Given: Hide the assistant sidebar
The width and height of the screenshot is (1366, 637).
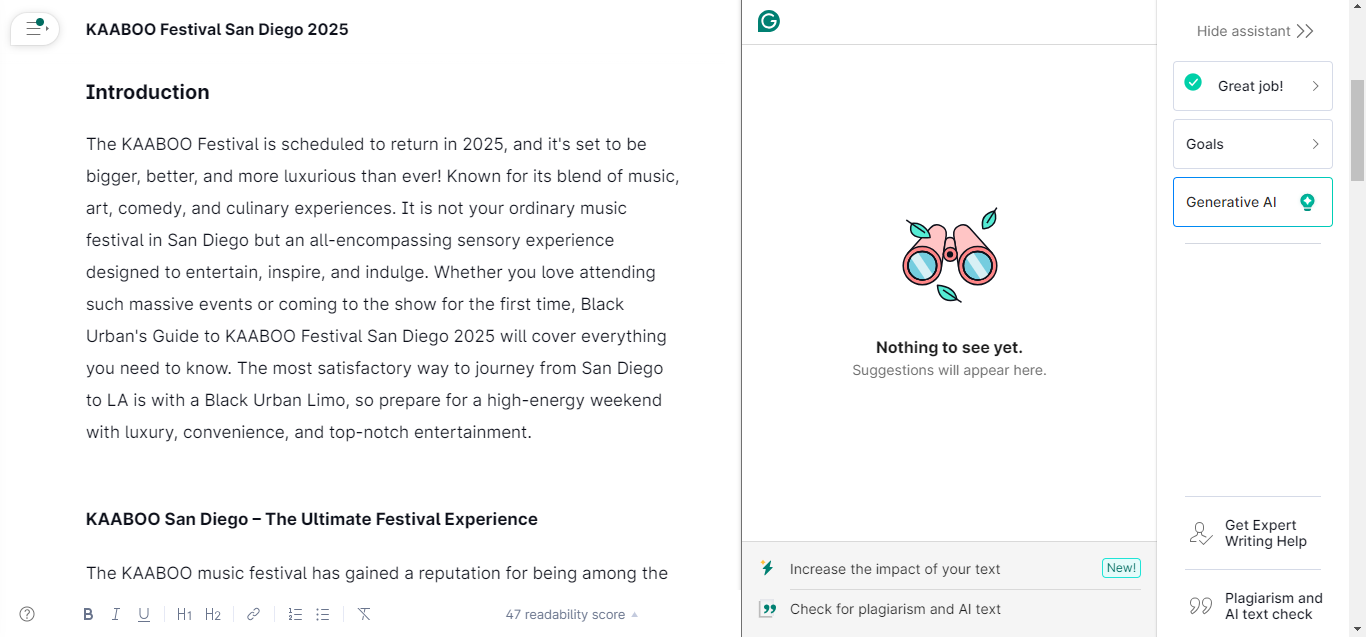Looking at the screenshot, I should pyautogui.click(x=1255, y=31).
